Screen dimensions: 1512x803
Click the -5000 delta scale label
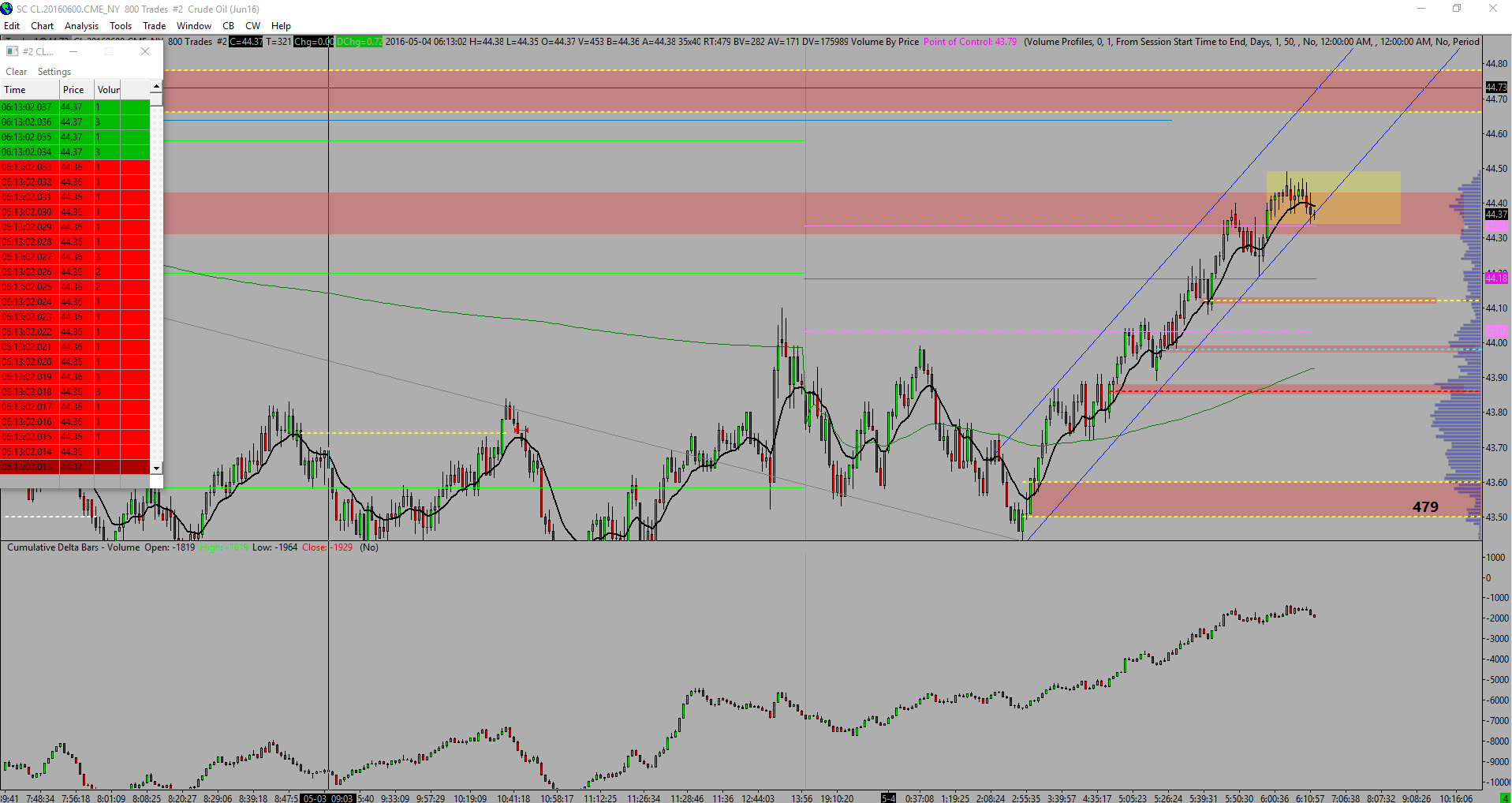coord(1497,680)
